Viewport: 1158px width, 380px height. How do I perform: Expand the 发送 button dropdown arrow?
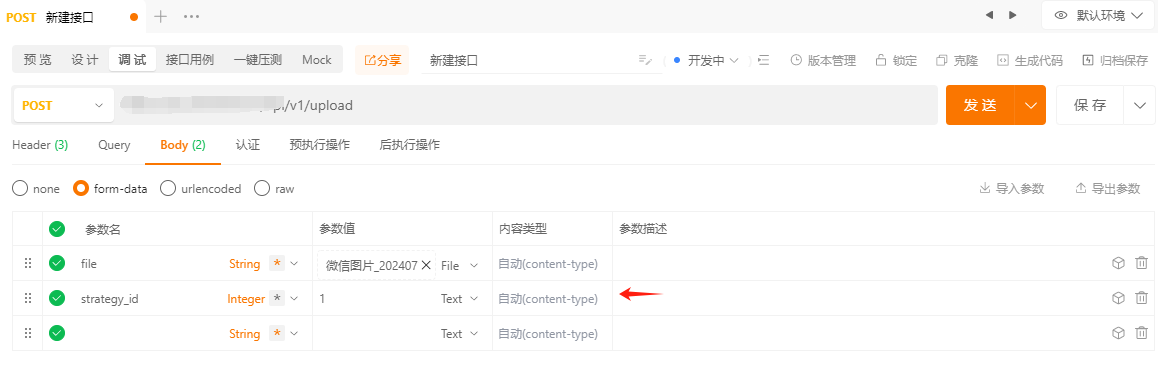1031,105
